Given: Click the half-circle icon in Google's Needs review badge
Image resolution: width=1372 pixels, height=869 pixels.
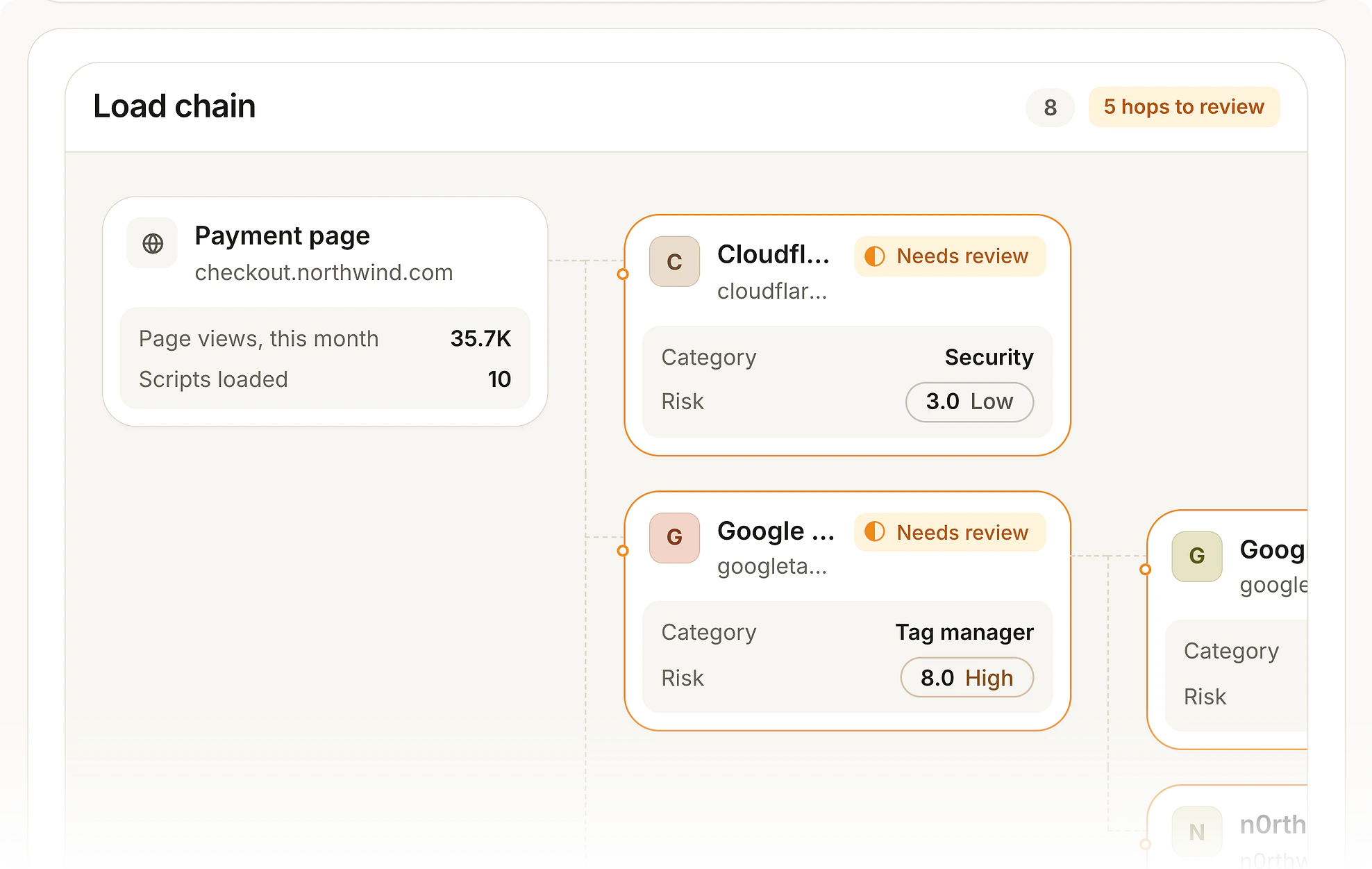Looking at the screenshot, I should [x=875, y=532].
